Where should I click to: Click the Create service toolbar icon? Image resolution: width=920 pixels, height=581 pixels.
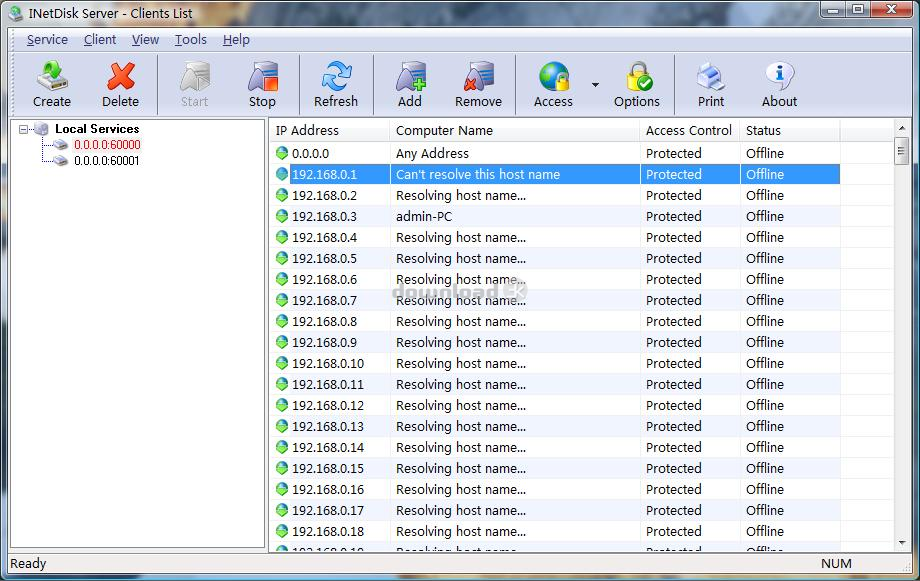coord(52,76)
